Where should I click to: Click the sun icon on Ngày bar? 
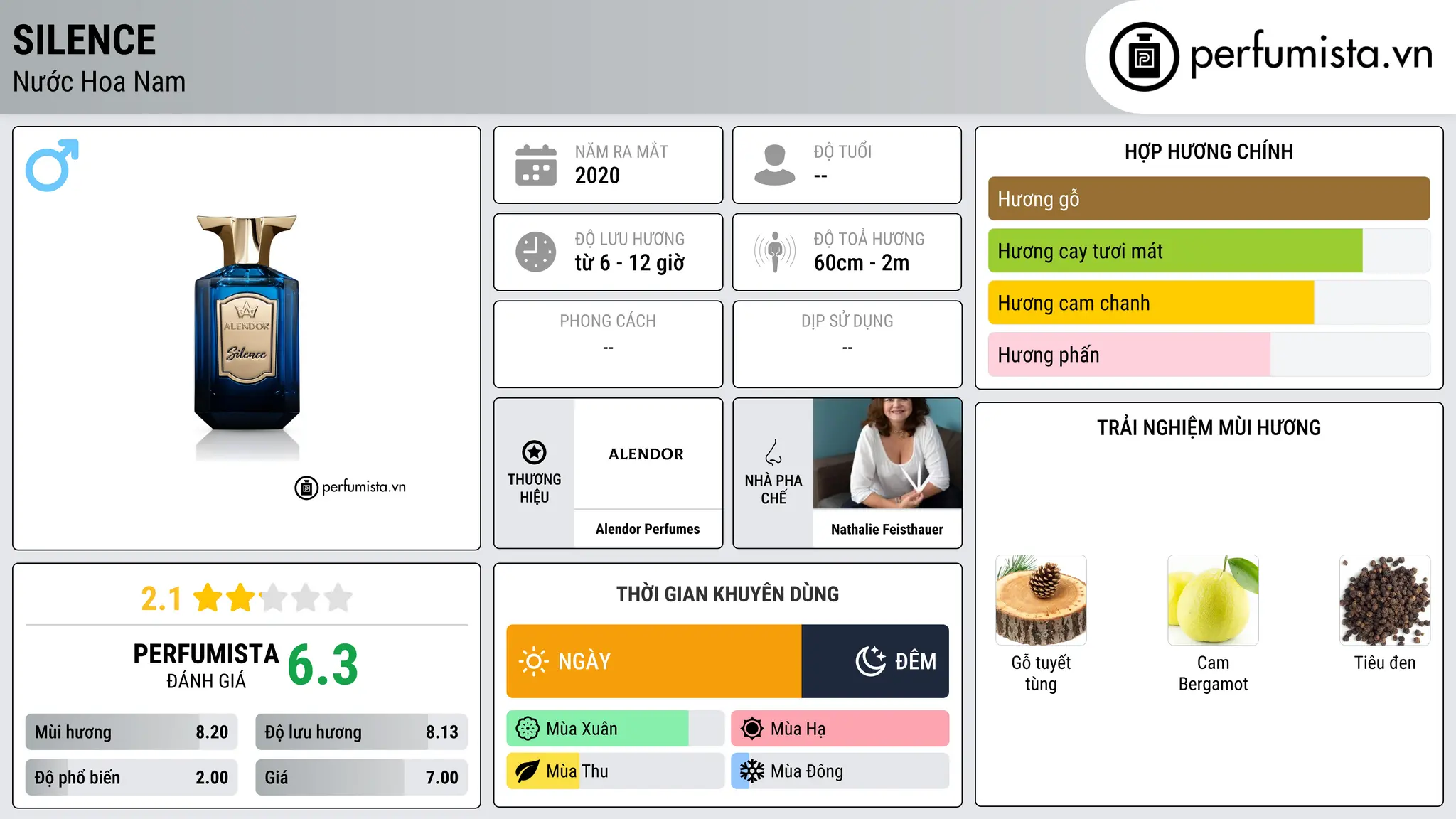click(533, 661)
